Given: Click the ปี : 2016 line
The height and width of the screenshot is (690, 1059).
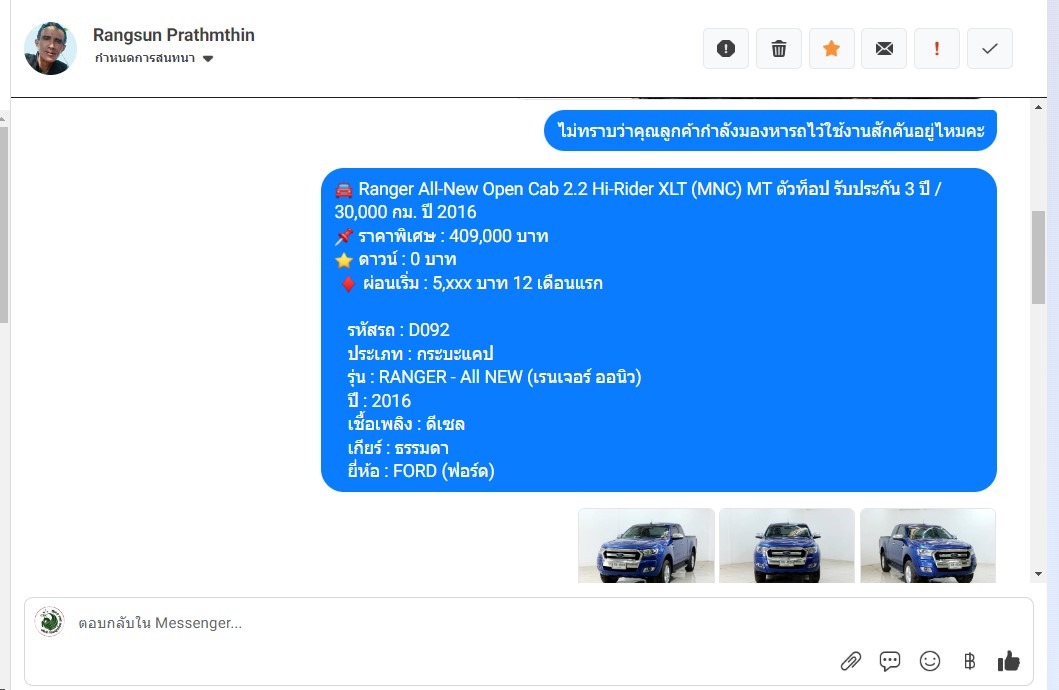Looking at the screenshot, I should (x=379, y=400).
